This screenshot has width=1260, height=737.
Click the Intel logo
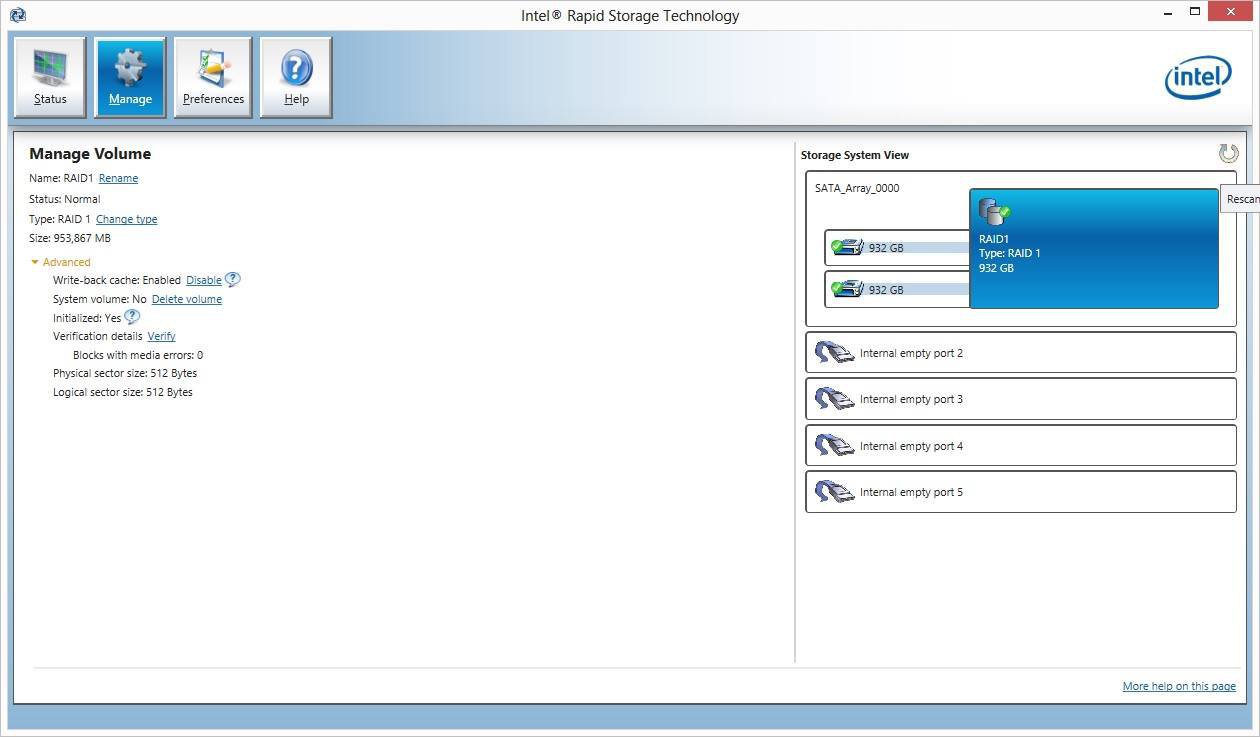(1198, 77)
